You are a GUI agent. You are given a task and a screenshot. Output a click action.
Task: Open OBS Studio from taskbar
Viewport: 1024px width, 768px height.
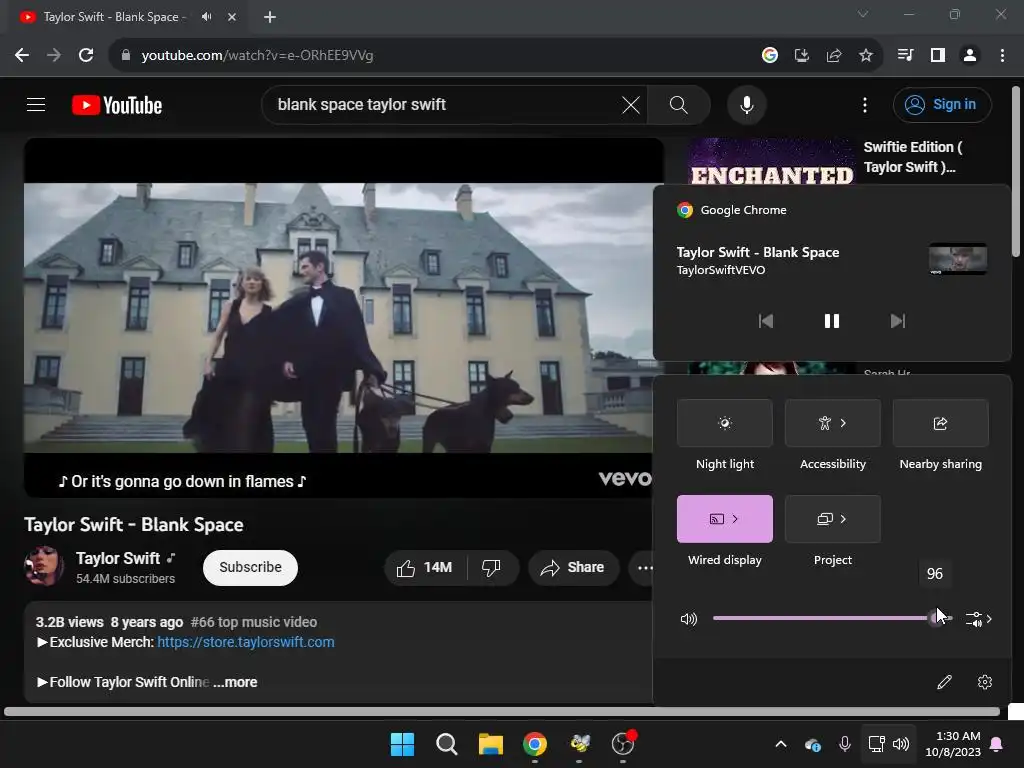click(623, 744)
